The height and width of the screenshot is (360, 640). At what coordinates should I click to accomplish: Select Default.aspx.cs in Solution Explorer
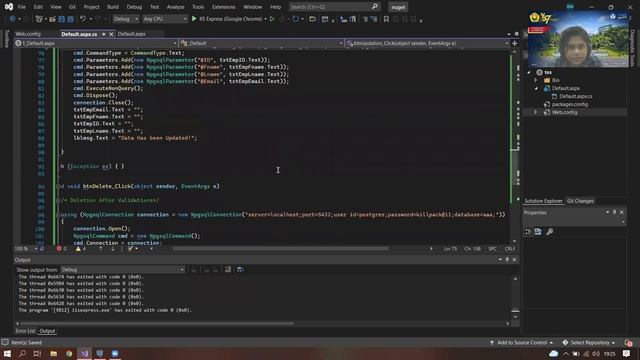pos(576,96)
